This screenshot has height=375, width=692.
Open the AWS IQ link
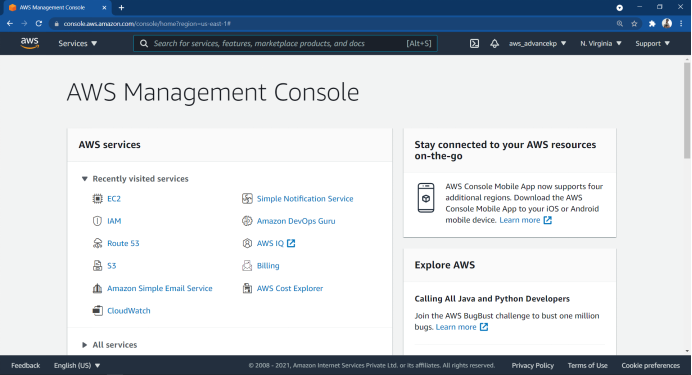pyautogui.click(x=270, y=243)
